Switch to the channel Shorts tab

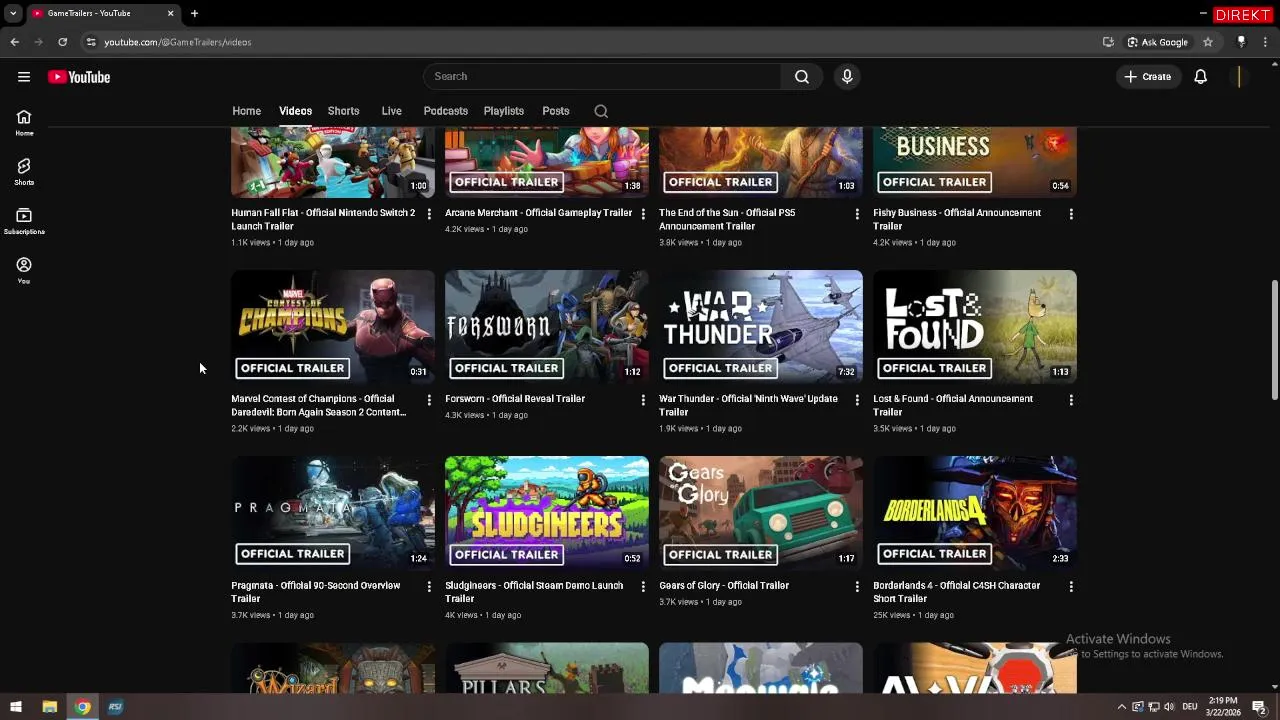tap(343, 111)
